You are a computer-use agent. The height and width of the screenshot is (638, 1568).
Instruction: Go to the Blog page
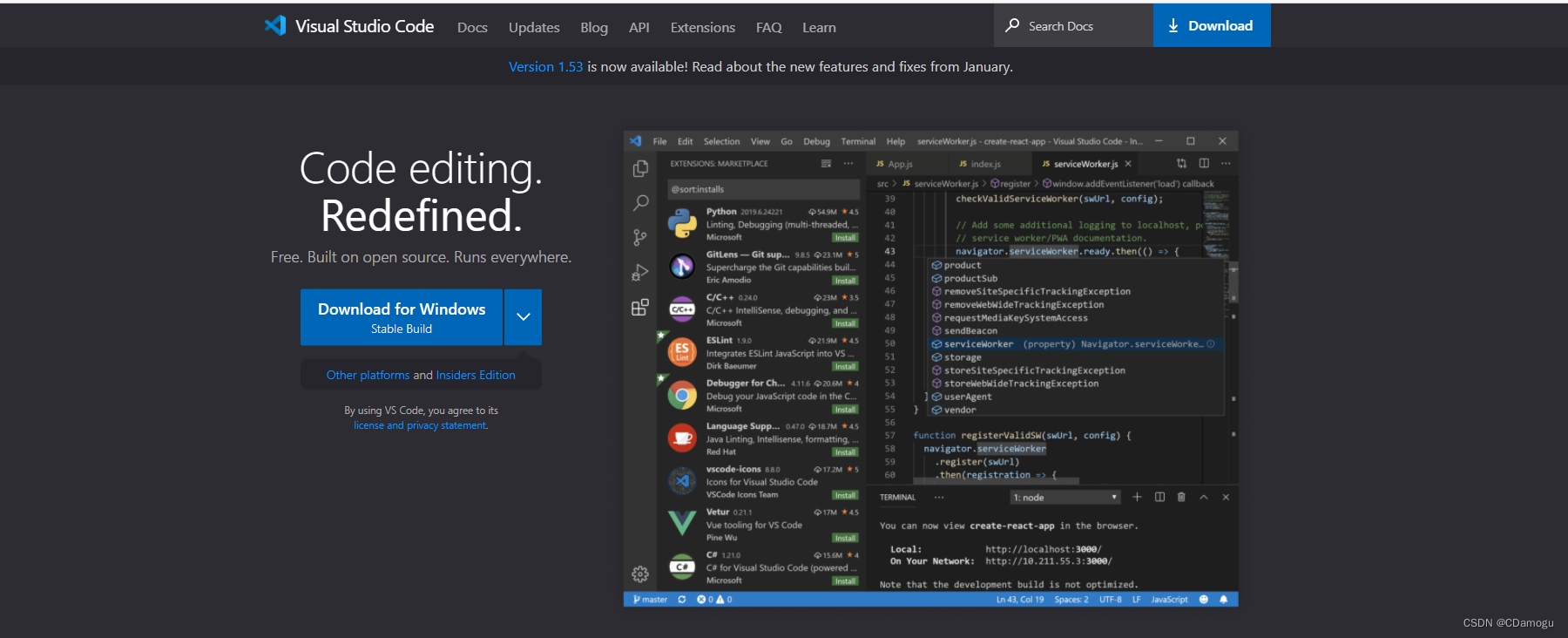pyautogui.click(x=594, y=27)
